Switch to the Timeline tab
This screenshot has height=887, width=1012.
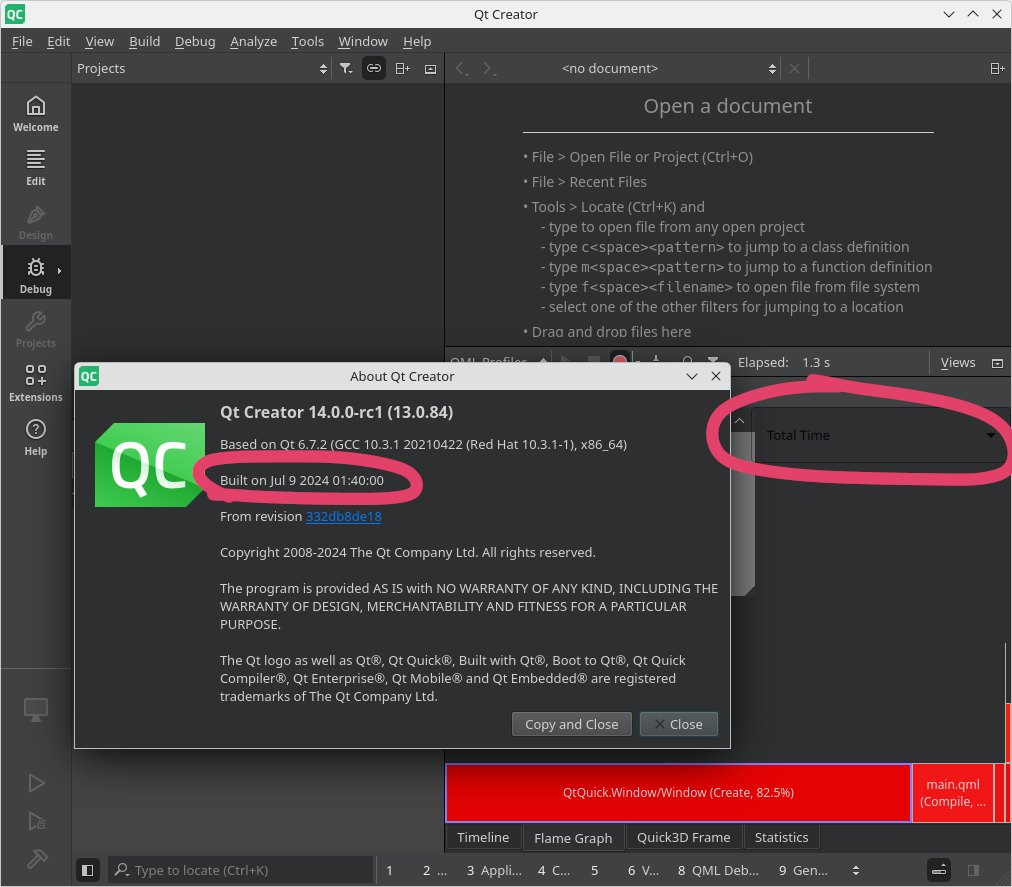pyautogui.click(x=483, y=837)
